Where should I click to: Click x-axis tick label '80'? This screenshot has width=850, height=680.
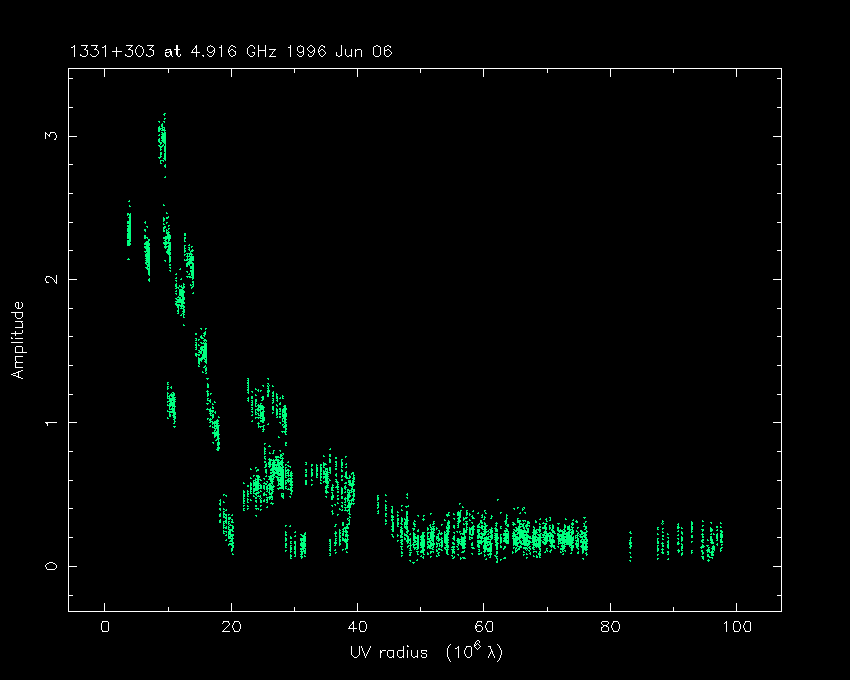610,627
